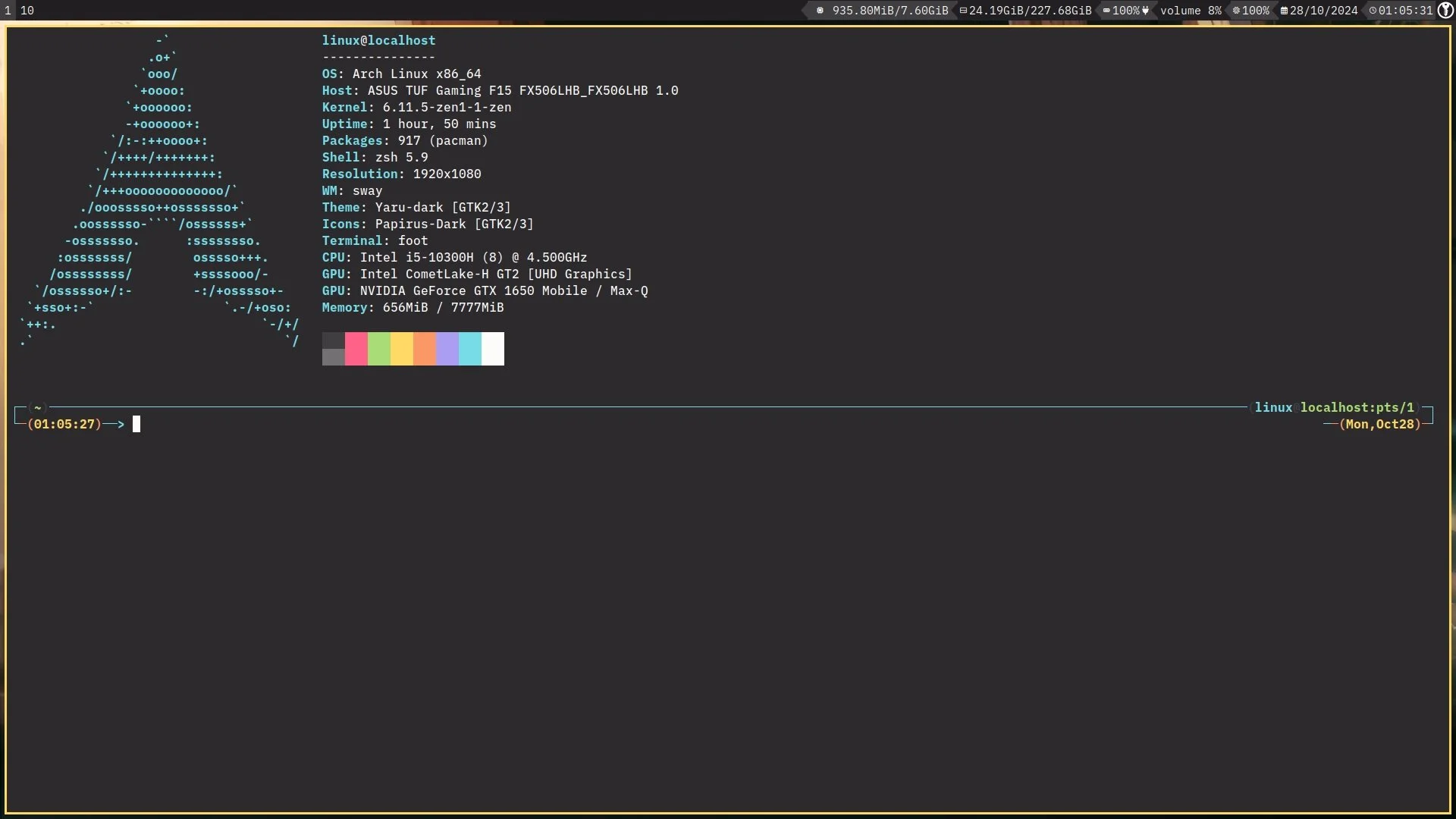Click localhost:pts/1 in the prompt
Screen dimensions: 1456x819
(1357, 407)
